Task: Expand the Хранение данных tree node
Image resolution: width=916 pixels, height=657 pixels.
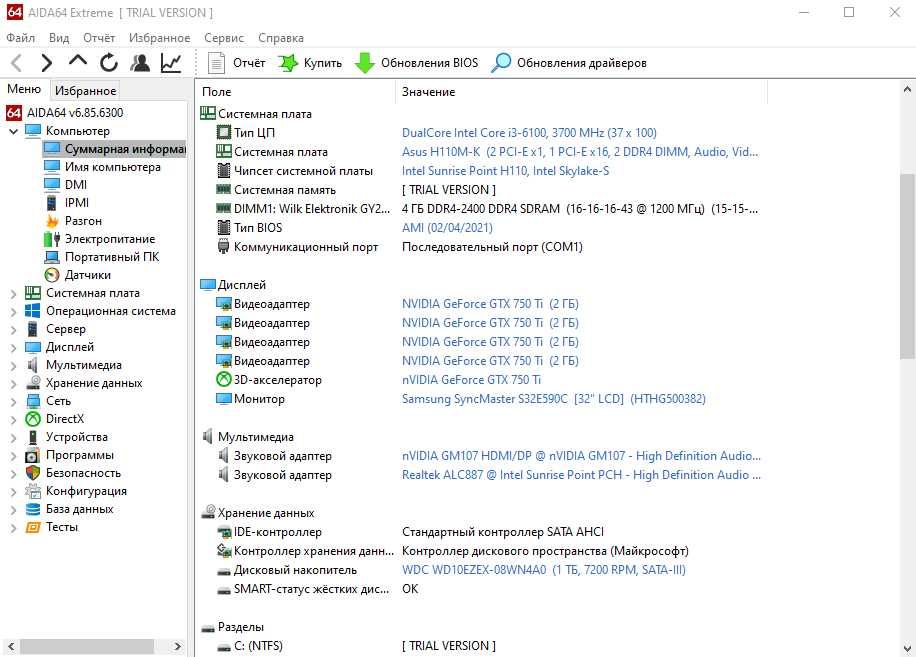Action: tap(13, 384)
